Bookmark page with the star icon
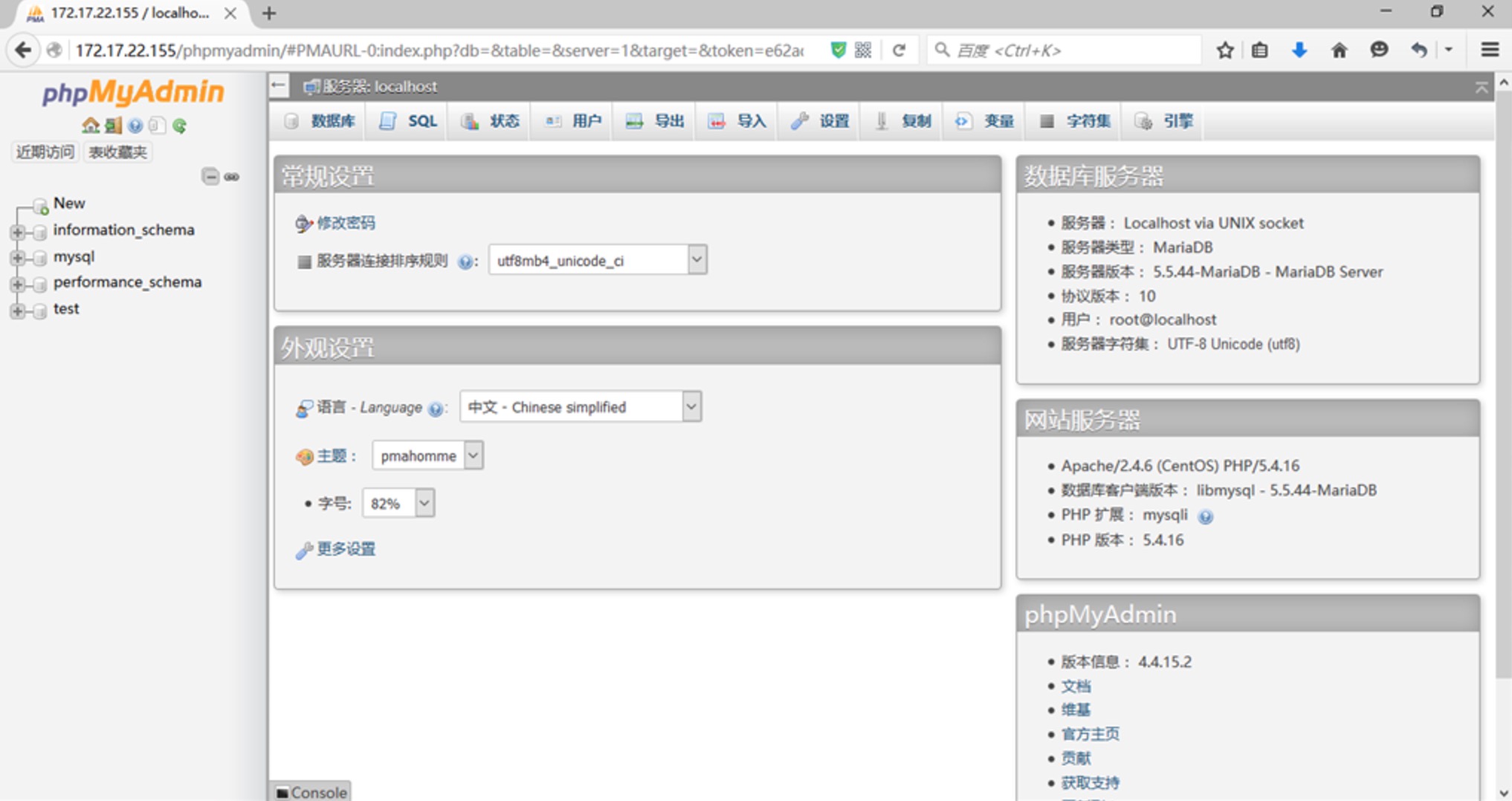Screen dimensions: 1512x801 click(1225, 50)
